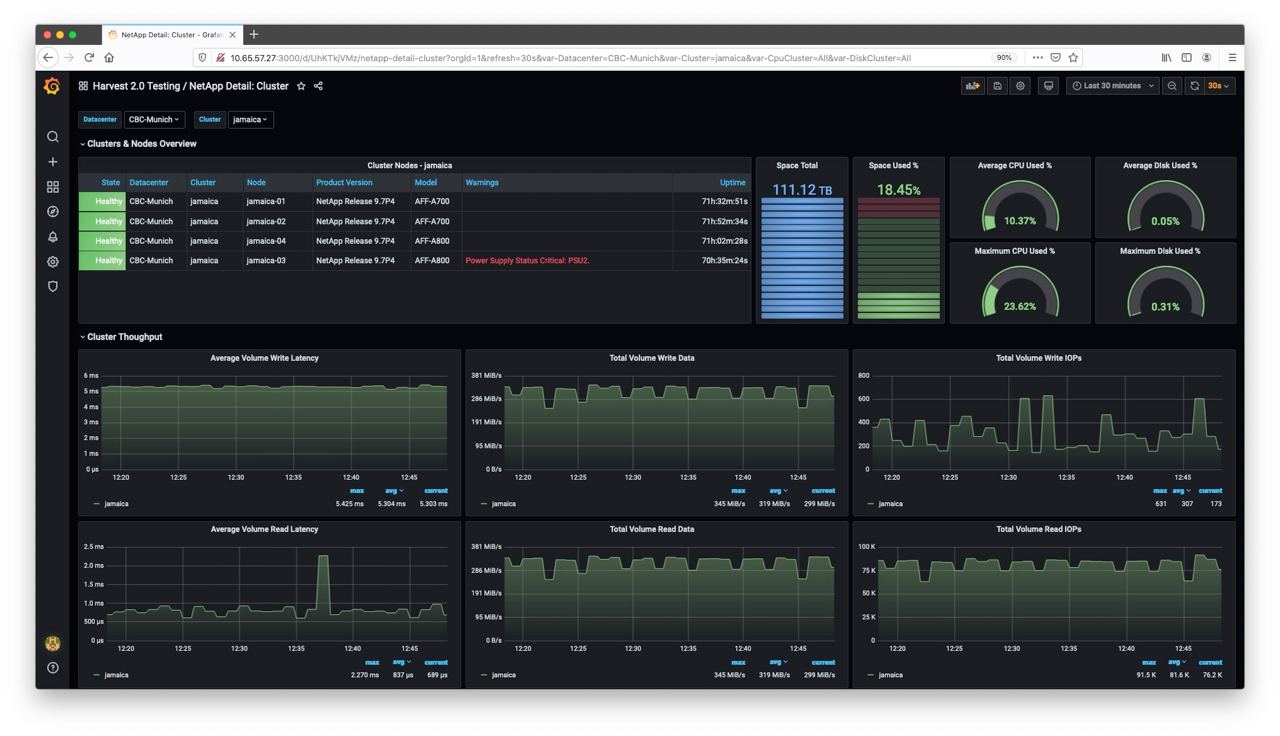Image resolution: width=1280 pixels, height=736 pixels.
Task: Click the Add panel icon
Action: [972, 86]
